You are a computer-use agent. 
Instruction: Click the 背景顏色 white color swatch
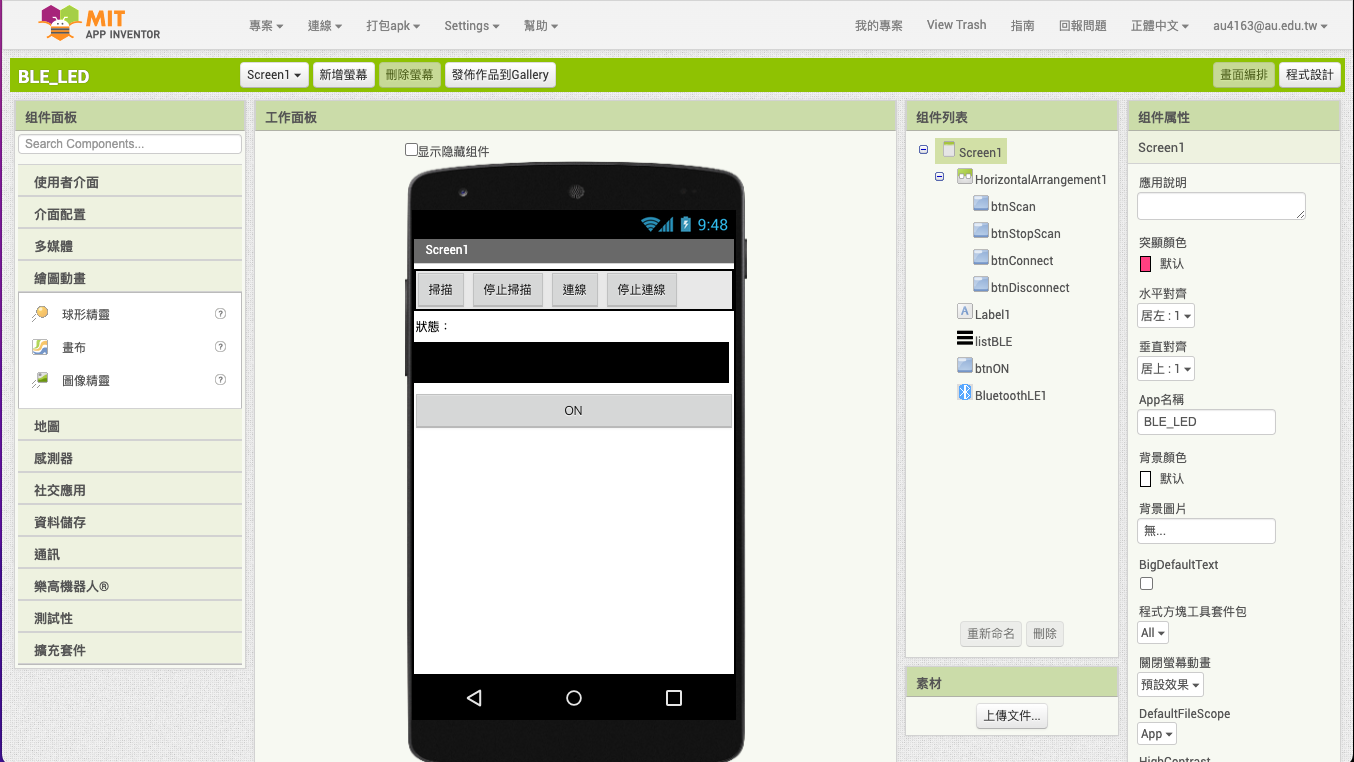[1146, 479]
